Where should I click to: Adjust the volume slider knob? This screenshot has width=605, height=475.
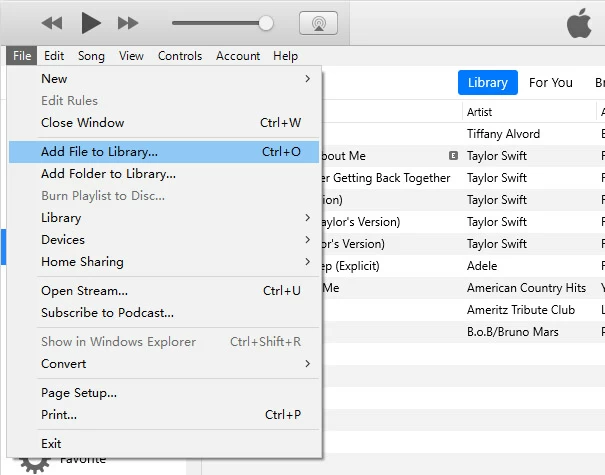click(x=266, y=22)
